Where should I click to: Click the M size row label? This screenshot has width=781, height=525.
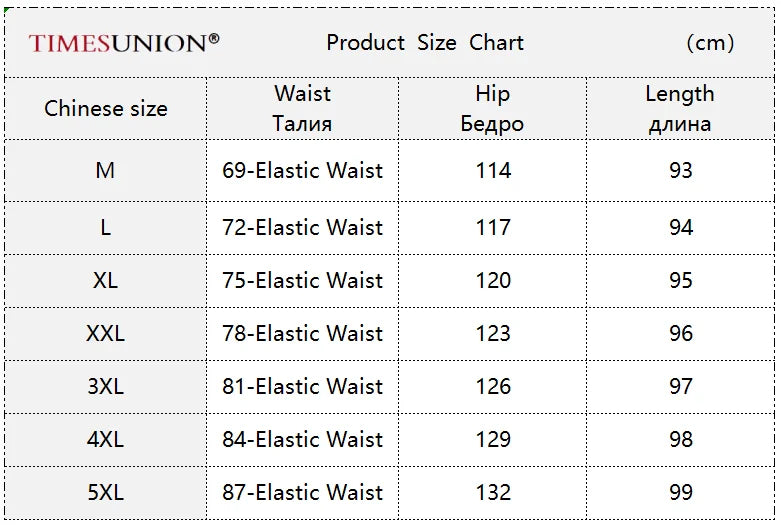[105, 171]
